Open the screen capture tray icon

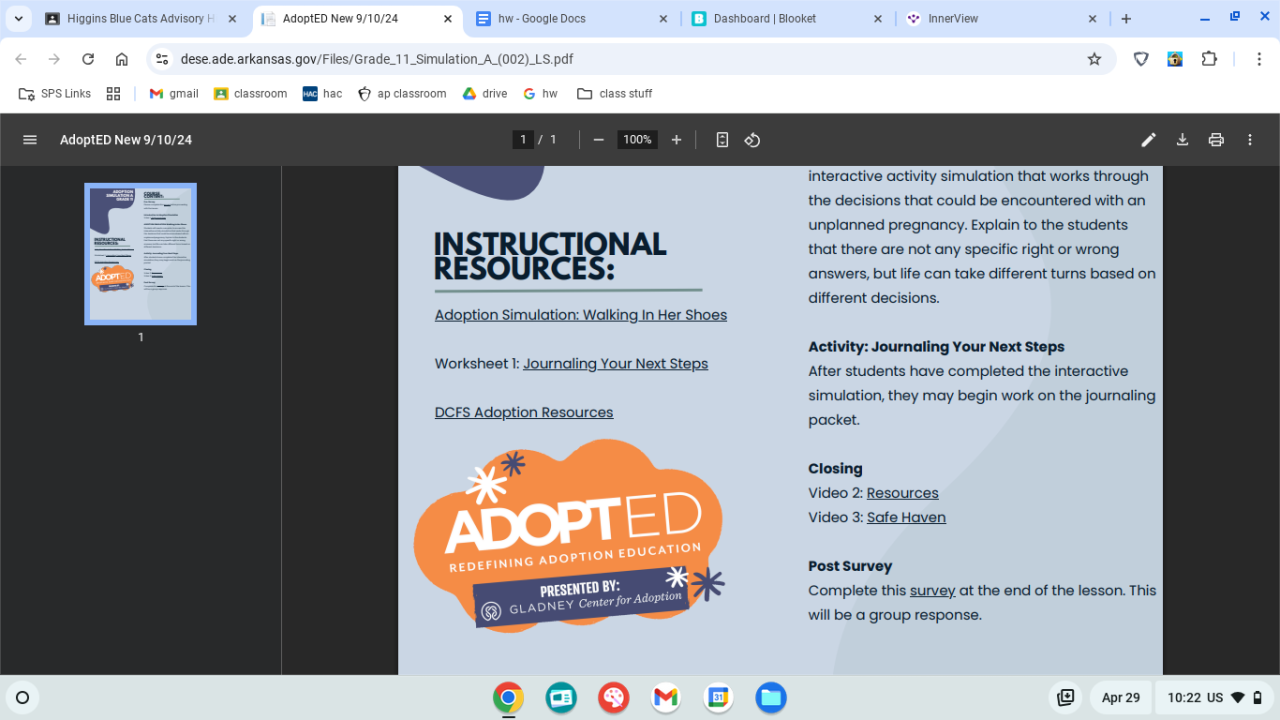pyautogui.click(x=1066, y=698)
